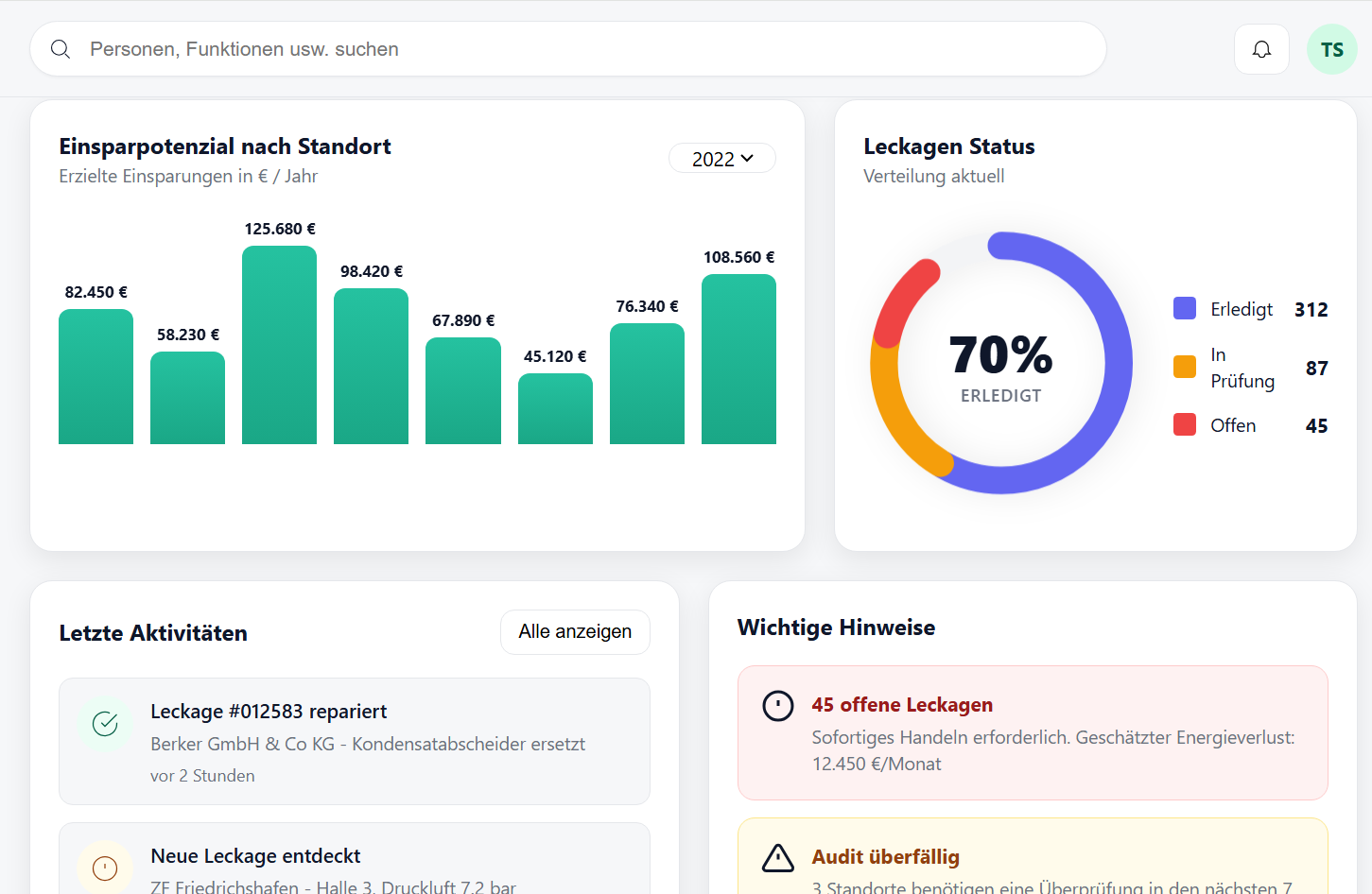
Task: Click the red segment of donut chart
Action: point(899,301)
